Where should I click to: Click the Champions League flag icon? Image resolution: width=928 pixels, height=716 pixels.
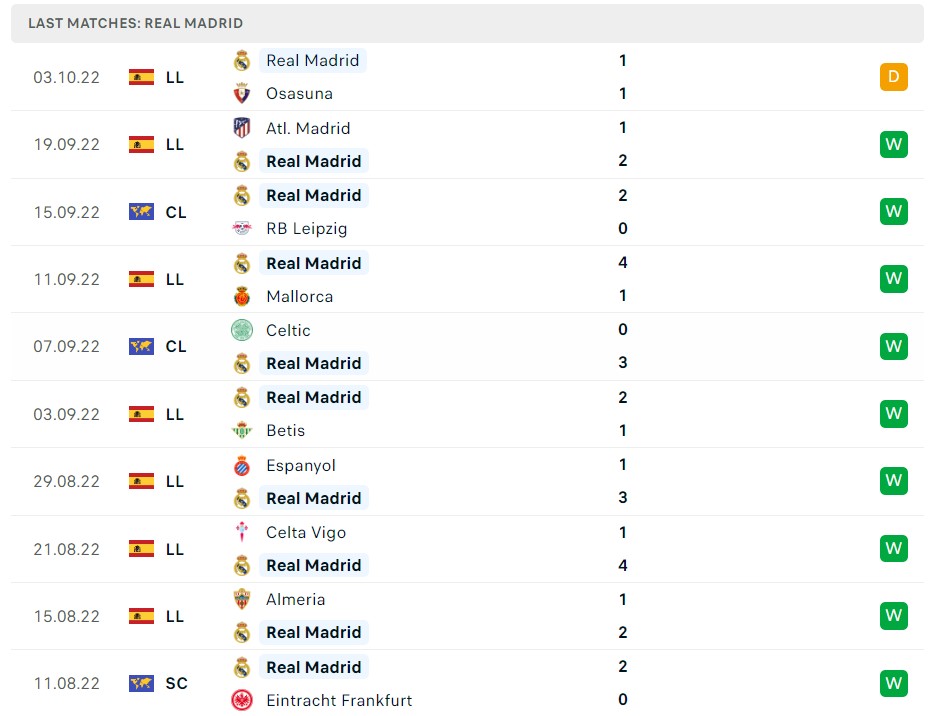(141, 211)
